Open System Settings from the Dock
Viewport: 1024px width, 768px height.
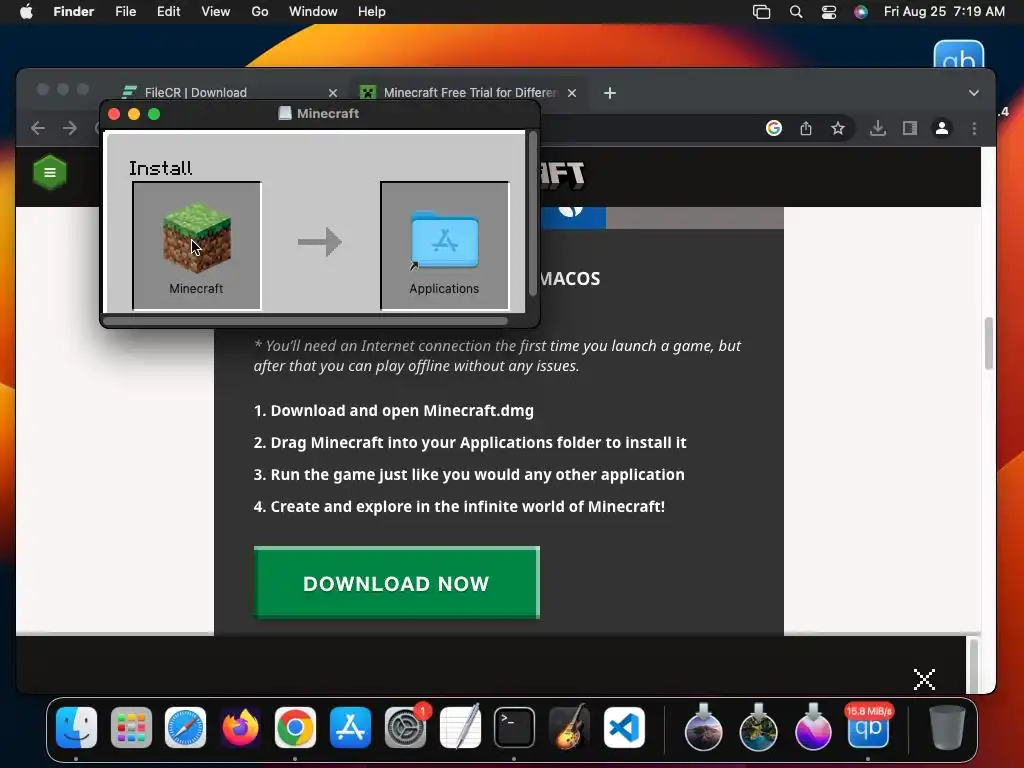[x=405, y=728]
